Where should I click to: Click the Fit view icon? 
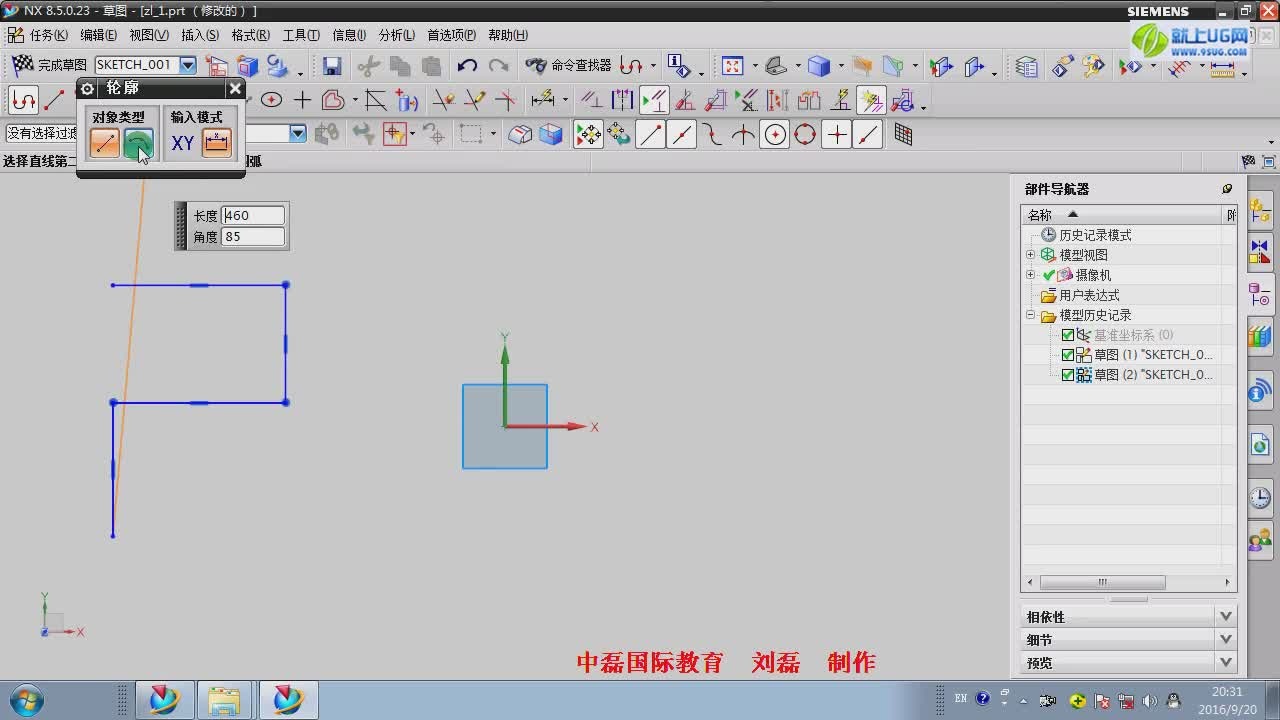tap(732, 66)
